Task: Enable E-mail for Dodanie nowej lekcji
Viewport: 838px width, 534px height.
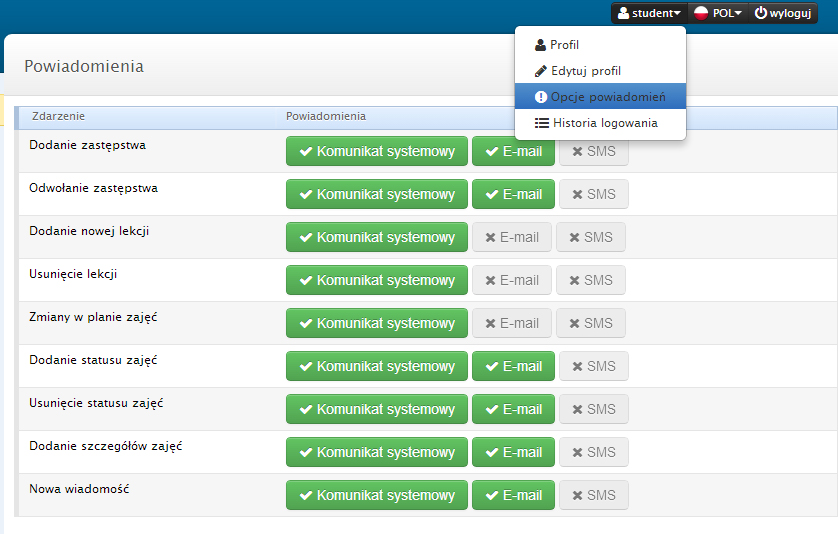Action: click(511, 238)
